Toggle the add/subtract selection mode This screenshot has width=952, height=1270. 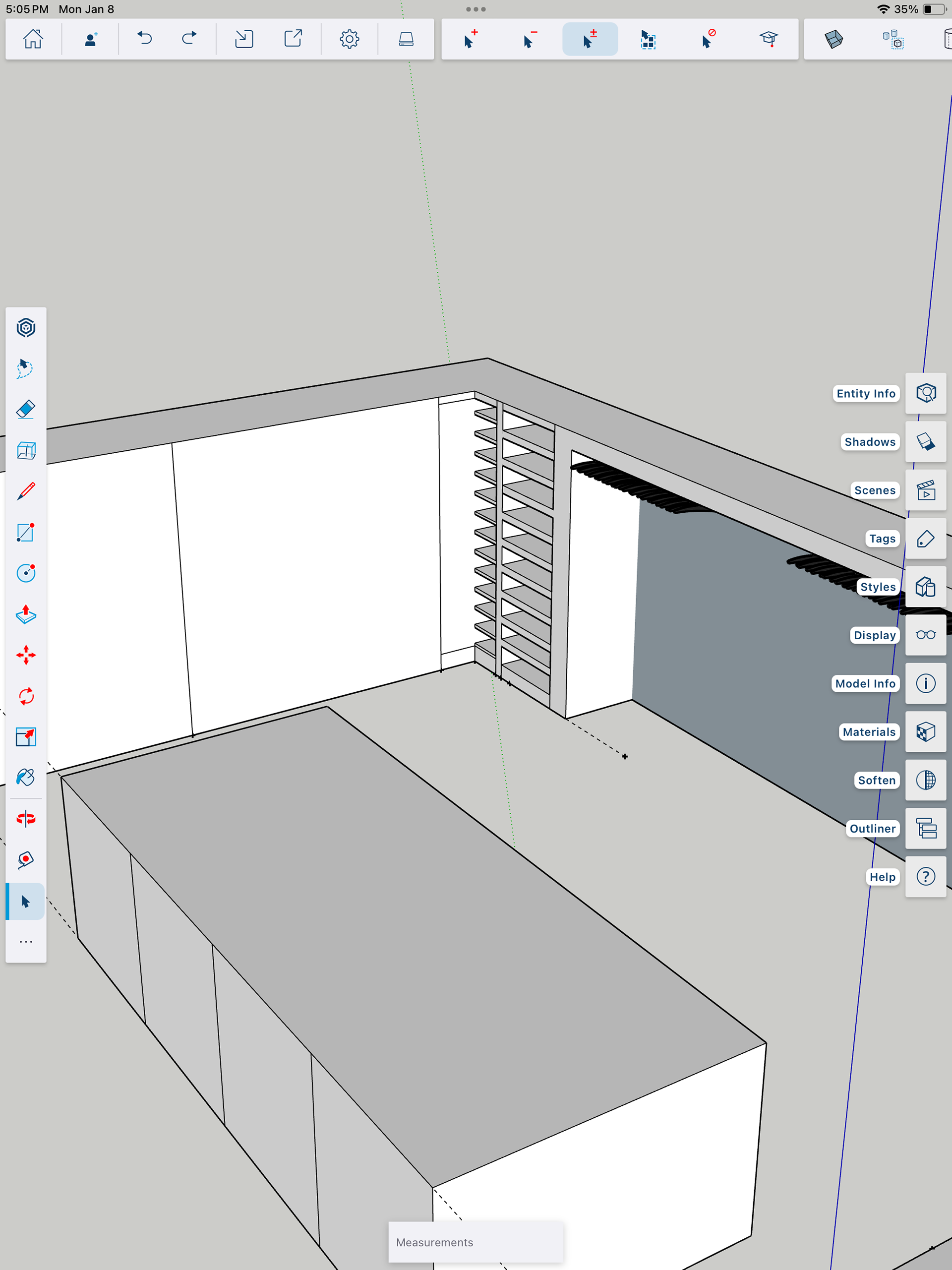pyautogui.click(x=590, y=39)
